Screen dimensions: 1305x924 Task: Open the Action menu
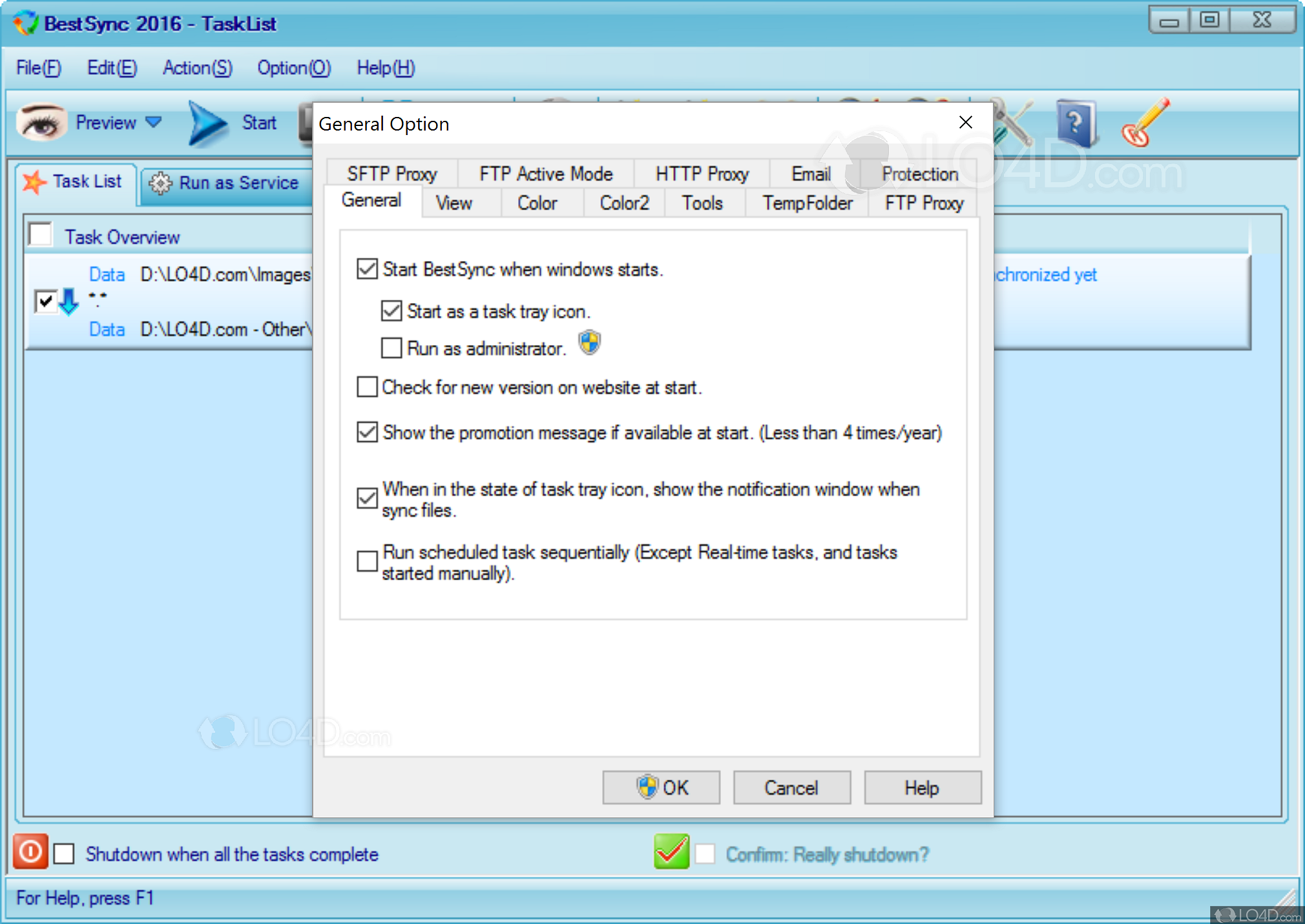(197, 68)
